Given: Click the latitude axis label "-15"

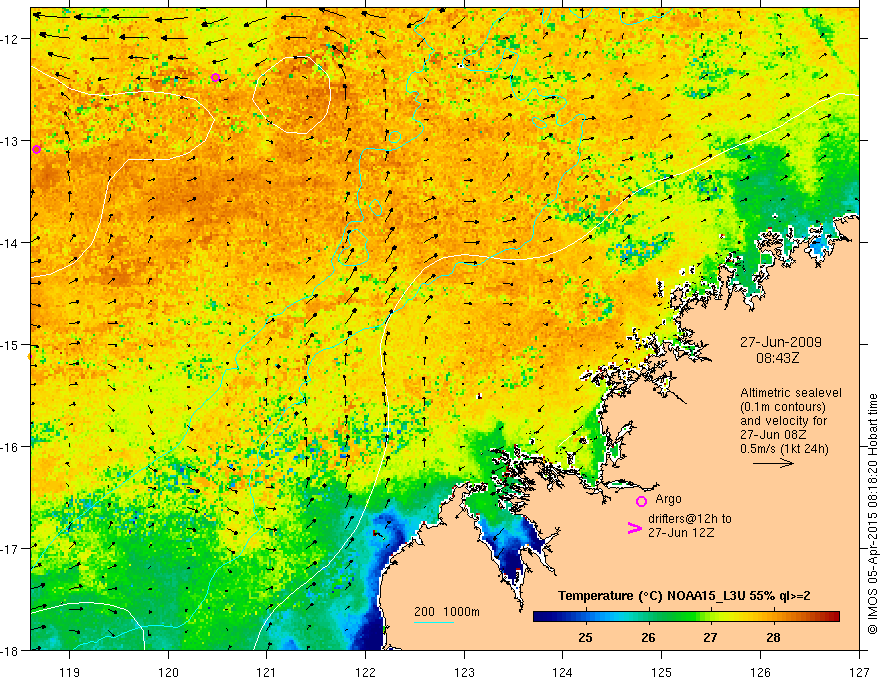Looking at the screenshot, I should (x=11, y=344).
